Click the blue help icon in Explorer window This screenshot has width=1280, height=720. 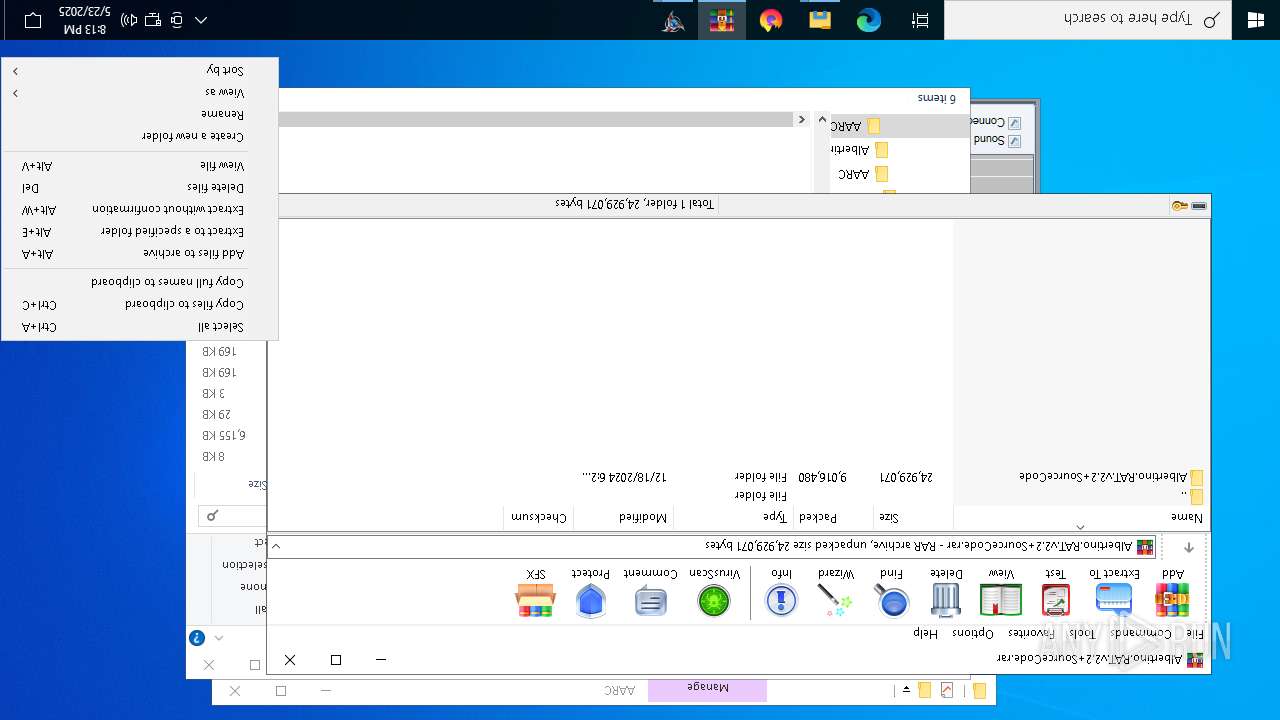[197, 637]
